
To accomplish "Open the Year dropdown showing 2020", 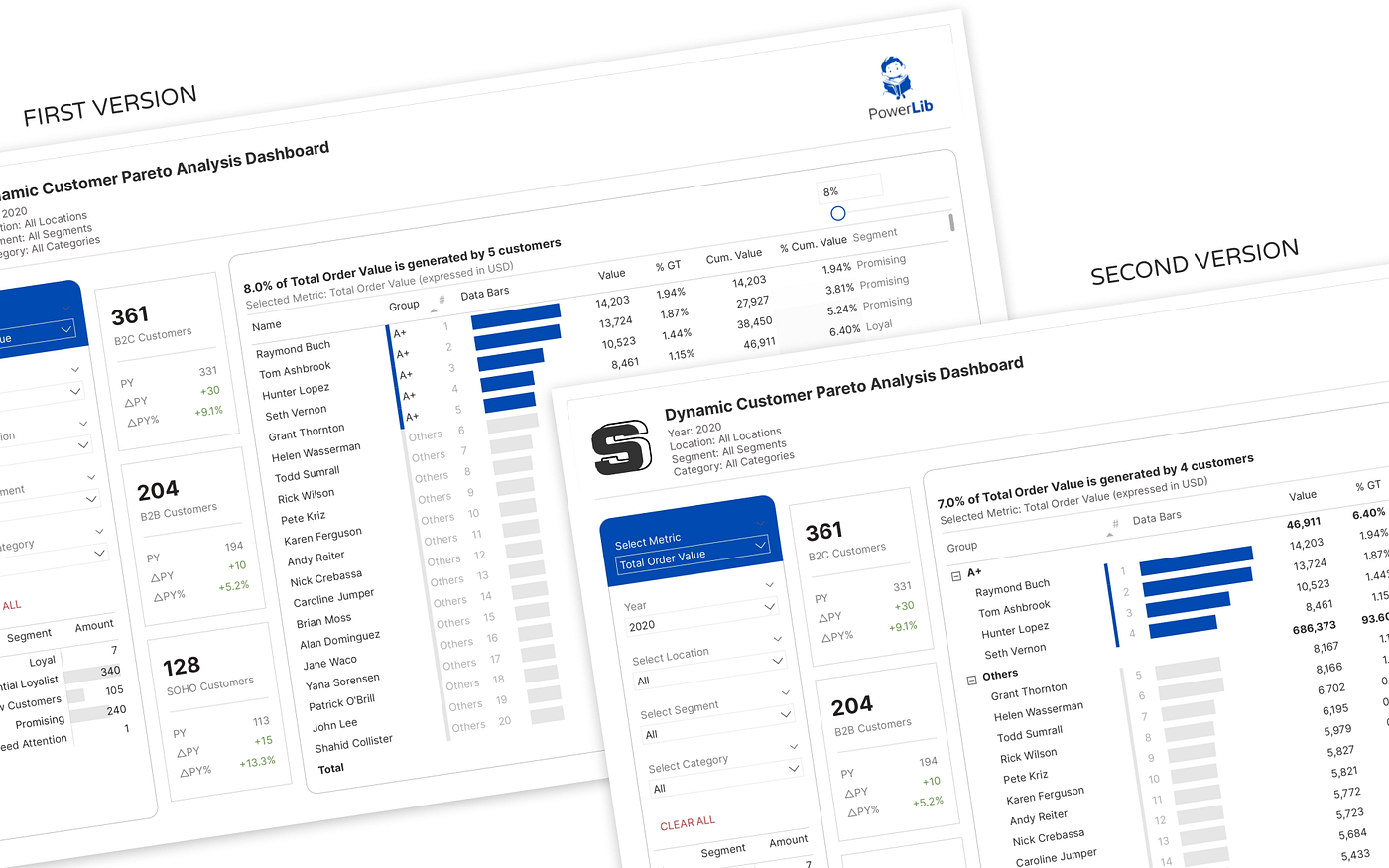I will (x=702, y=615).
